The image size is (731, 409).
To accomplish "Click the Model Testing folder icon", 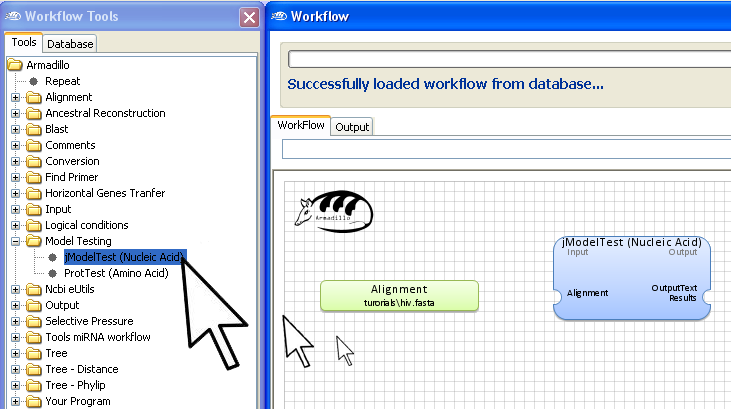I will (34, 241).
